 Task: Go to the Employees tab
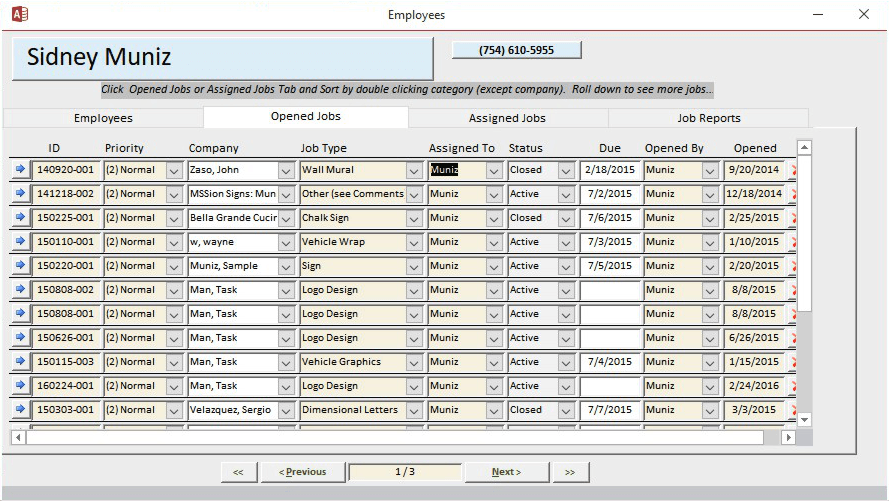pyautogui.click(x=103, y=118)
